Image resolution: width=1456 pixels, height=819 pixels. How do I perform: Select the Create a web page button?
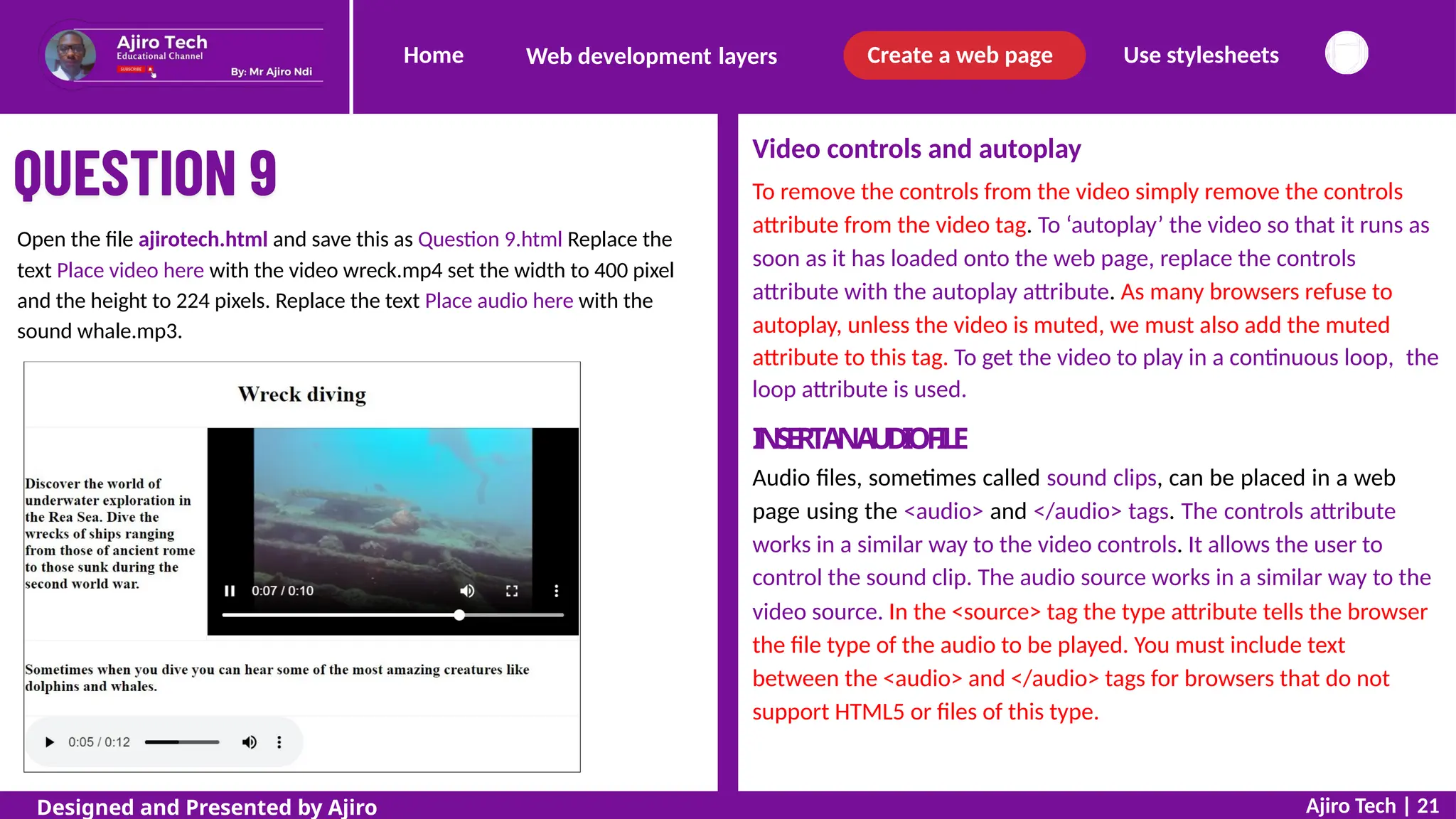964,55
